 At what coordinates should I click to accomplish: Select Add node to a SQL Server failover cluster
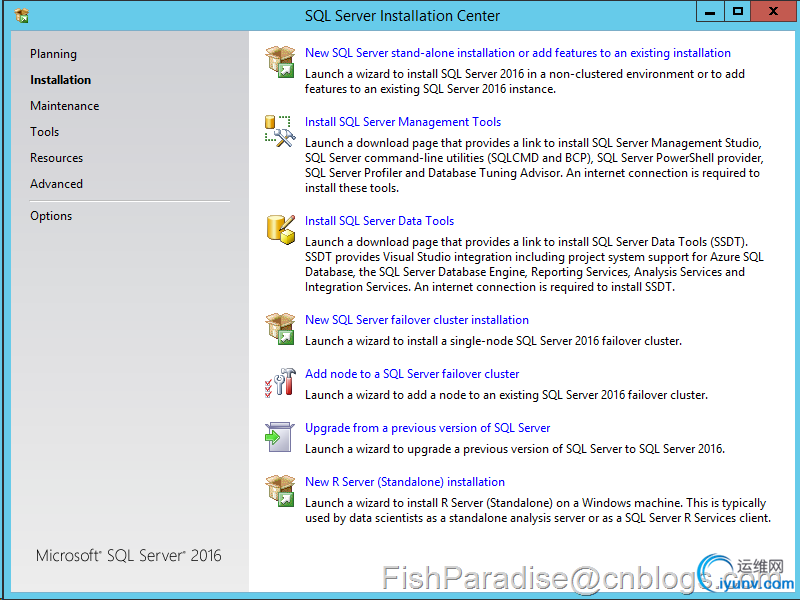[412, 374]
